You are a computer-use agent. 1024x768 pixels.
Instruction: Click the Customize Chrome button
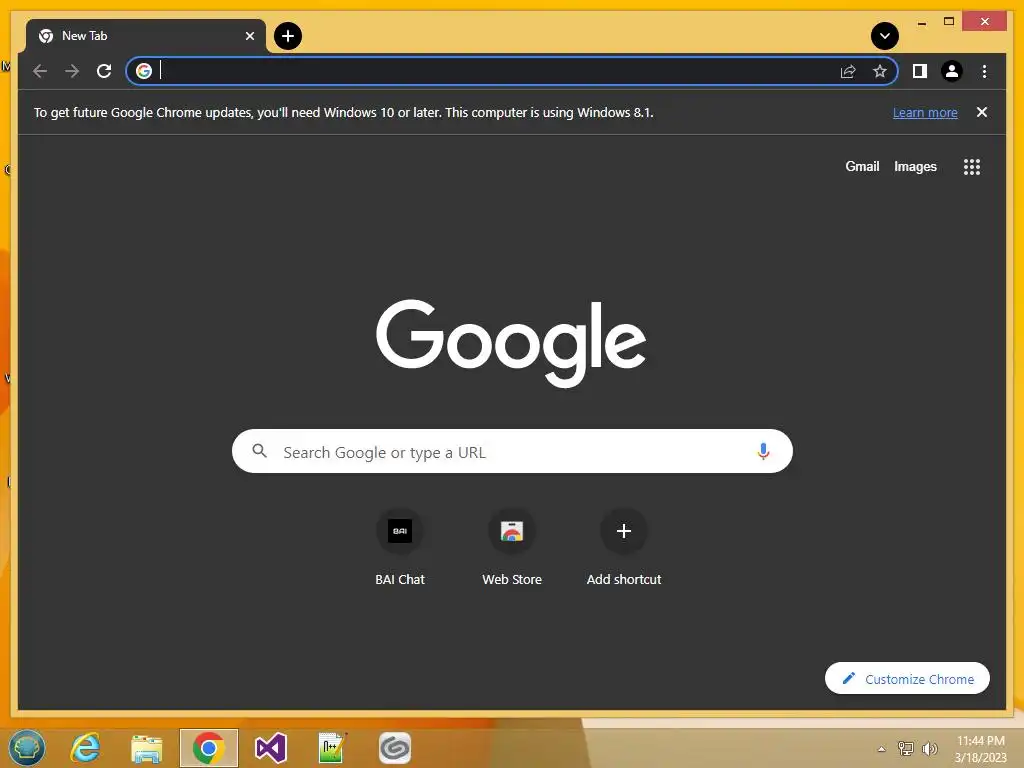point(907,679)
